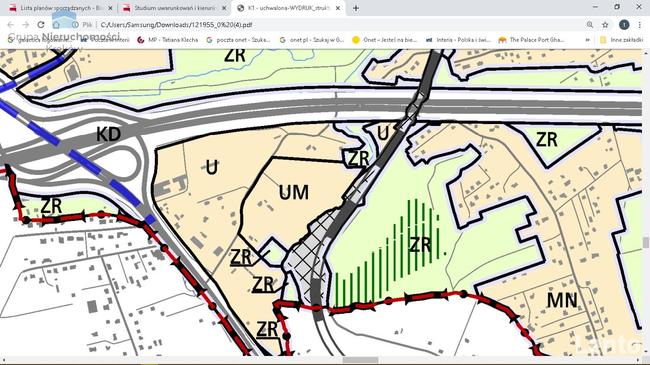This screenshot has height=365, width=650.
Task: Go forward to next page
Action: (26, 25)
